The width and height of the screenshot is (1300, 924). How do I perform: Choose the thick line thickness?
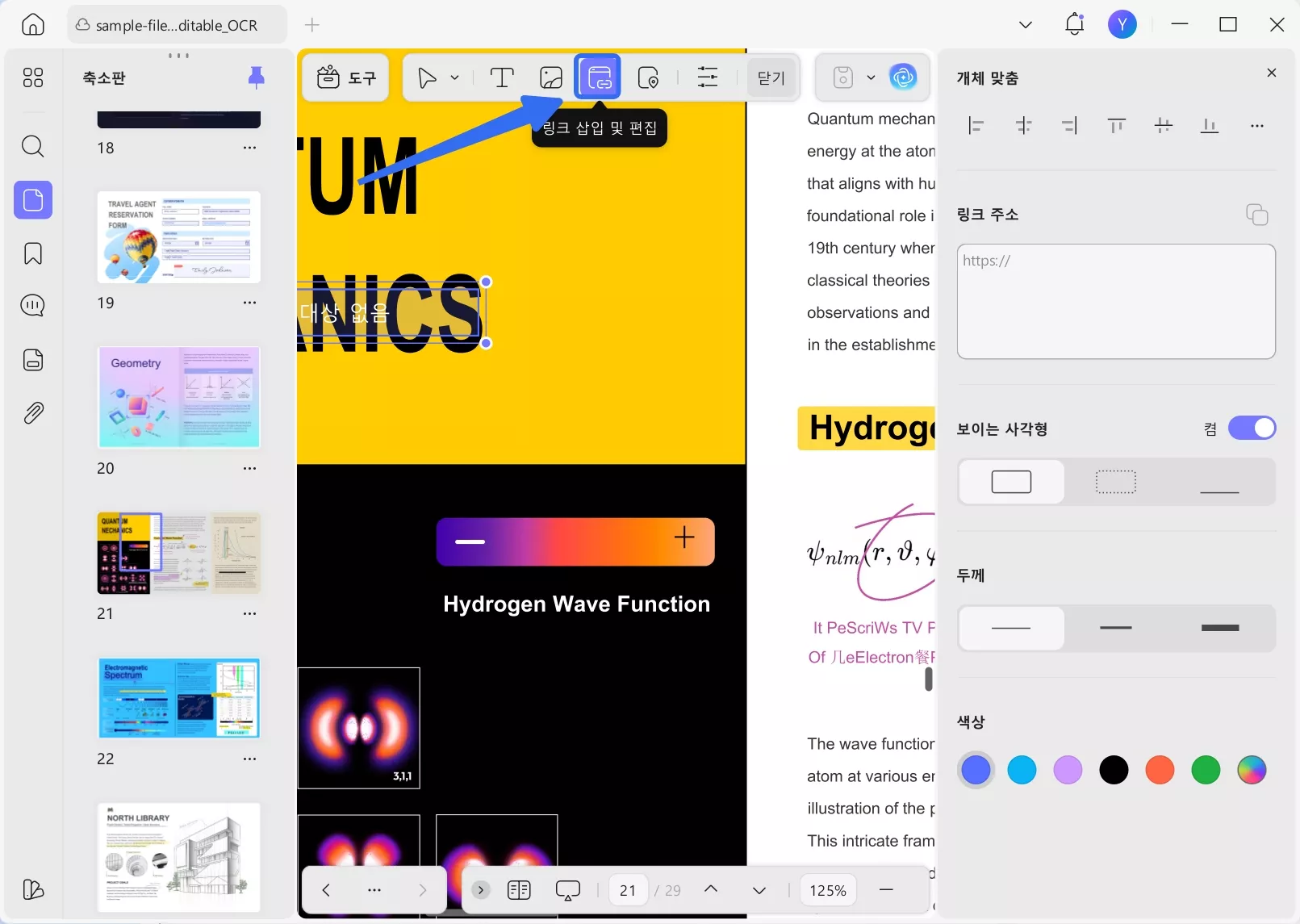(1220, 628)
